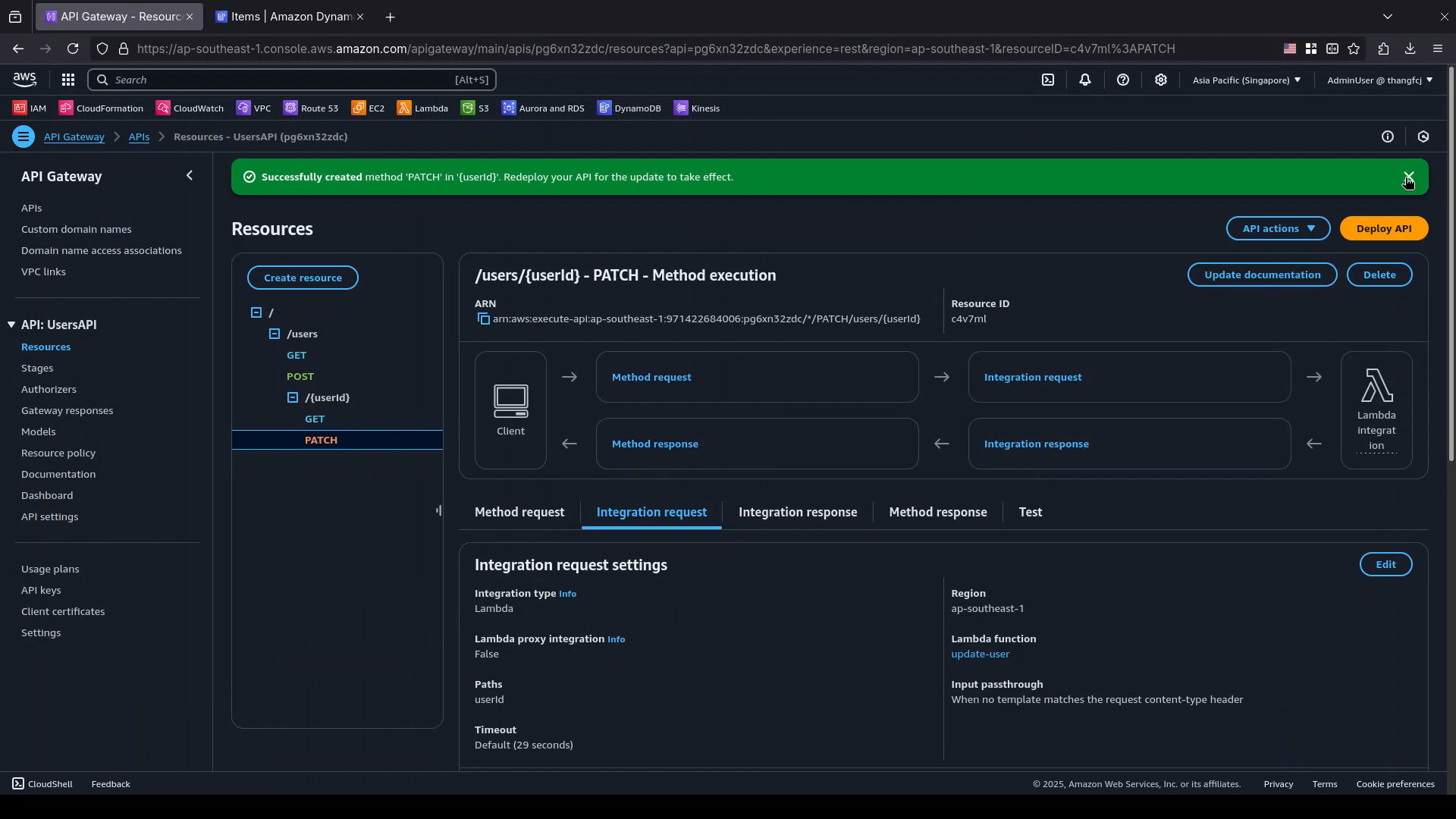The height and width of the screenshot is (819, 1456).
Task: Collapse the API: UsersAPI section
Action: pyautogui.click(x=11, y=325)
